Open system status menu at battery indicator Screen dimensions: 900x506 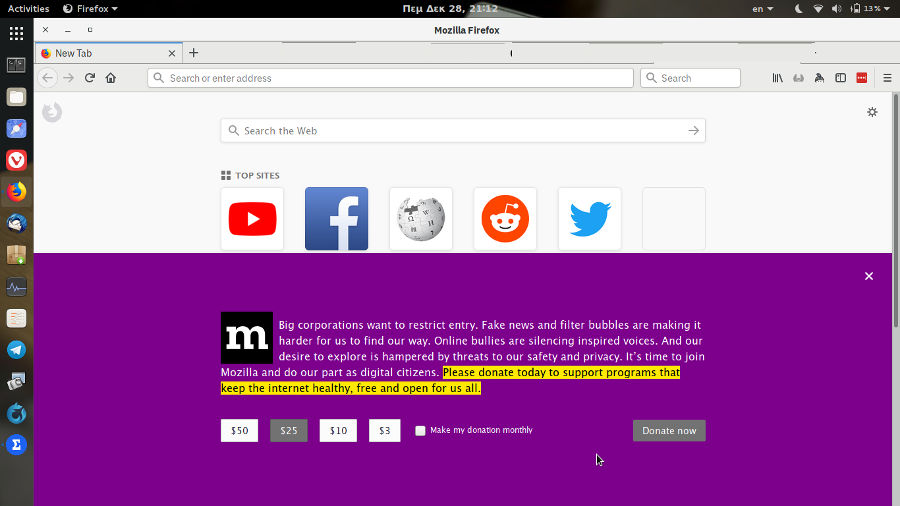pyautogui.click(x=869, y=9)
